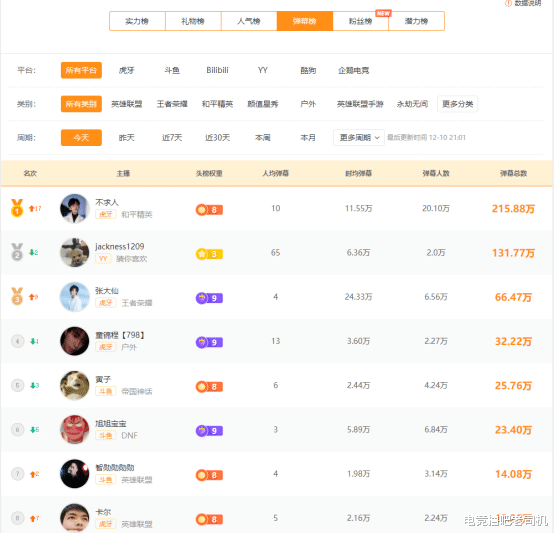Viewport: 554px width, 534px height.
Task: Filter category by 颜值星秀
Action: [x=263, y=104]
